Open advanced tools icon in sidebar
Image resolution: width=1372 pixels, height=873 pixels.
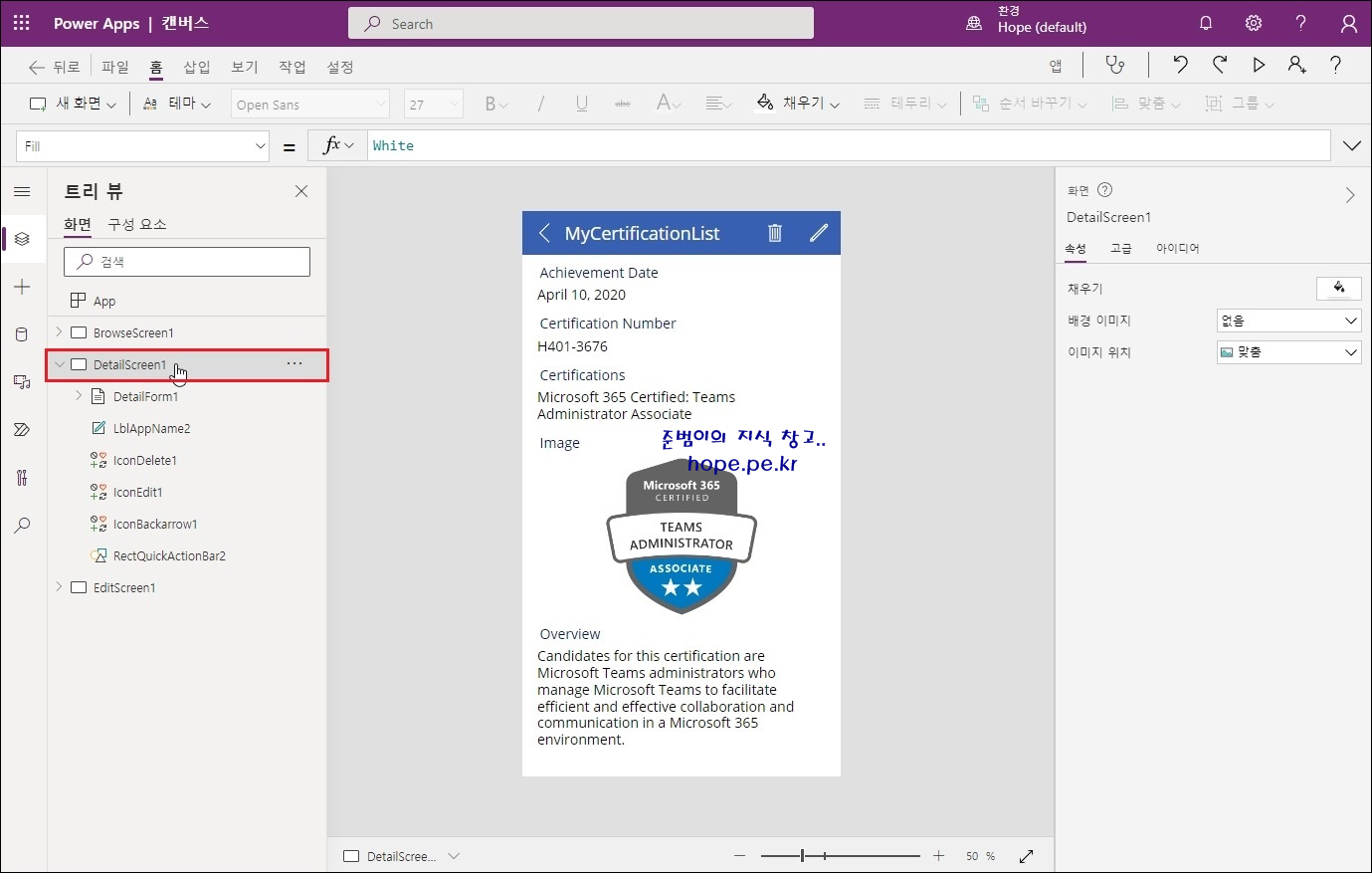(23, 478)
